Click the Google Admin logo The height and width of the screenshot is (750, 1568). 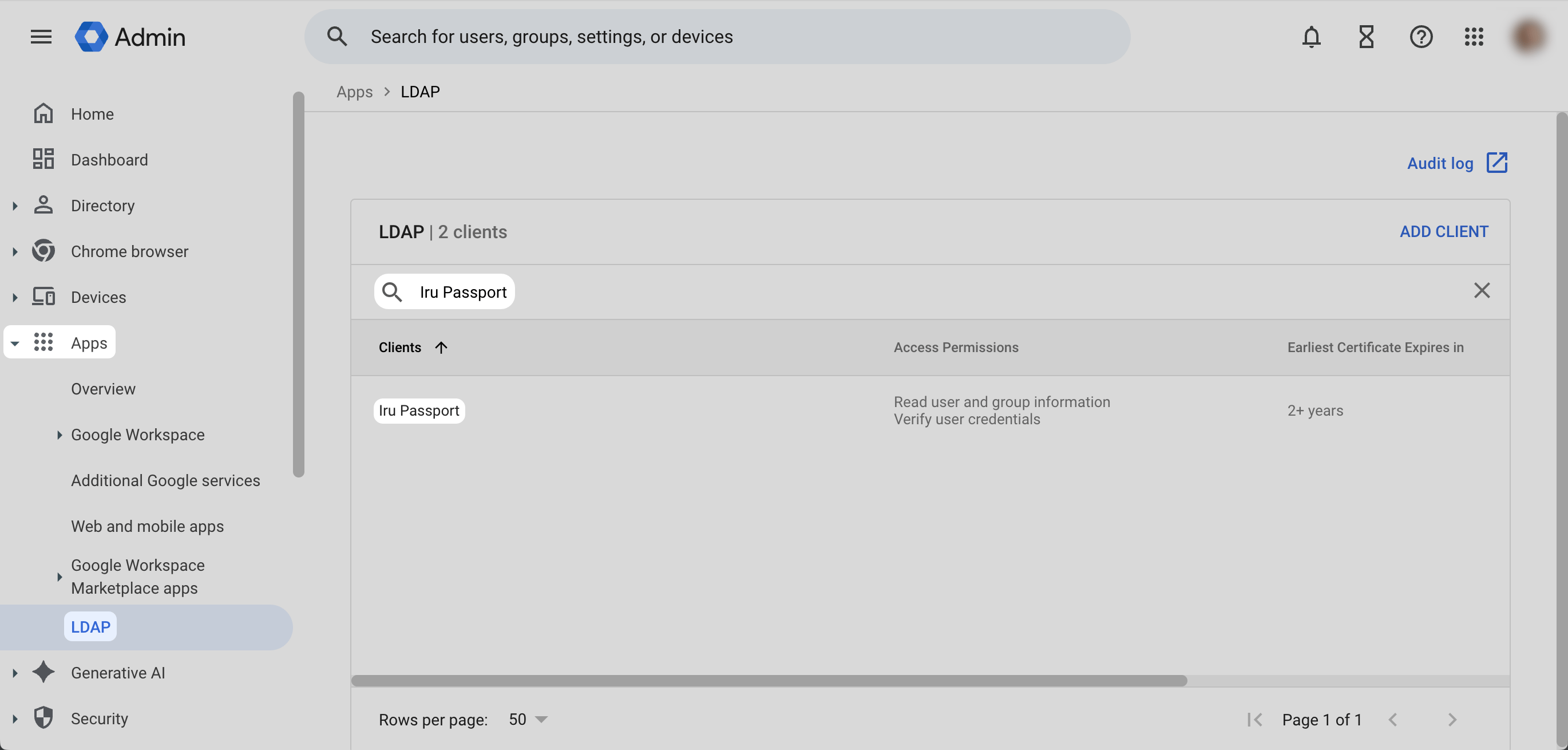coord(130,37)
